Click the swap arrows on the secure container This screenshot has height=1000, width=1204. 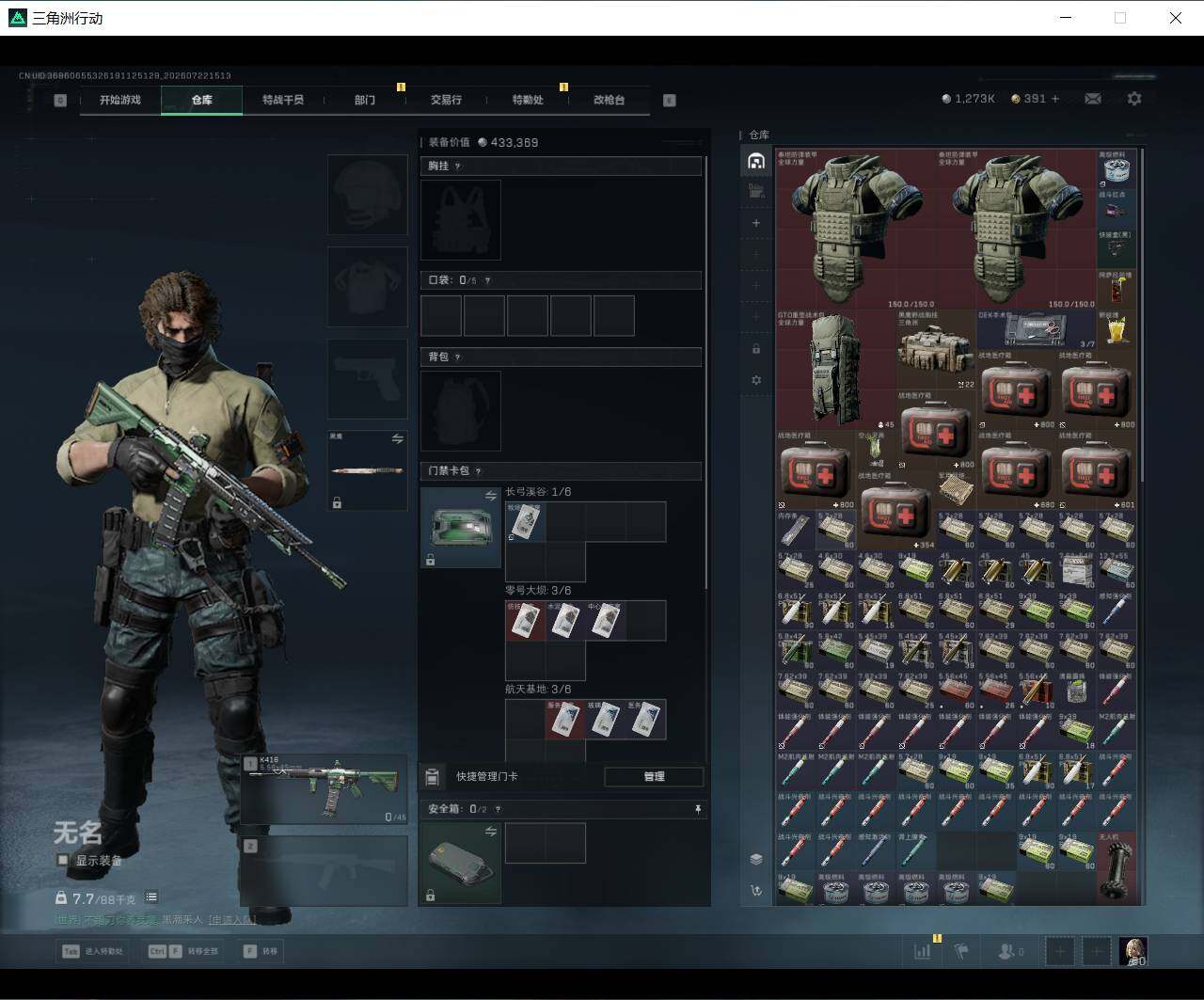point(490,832)
